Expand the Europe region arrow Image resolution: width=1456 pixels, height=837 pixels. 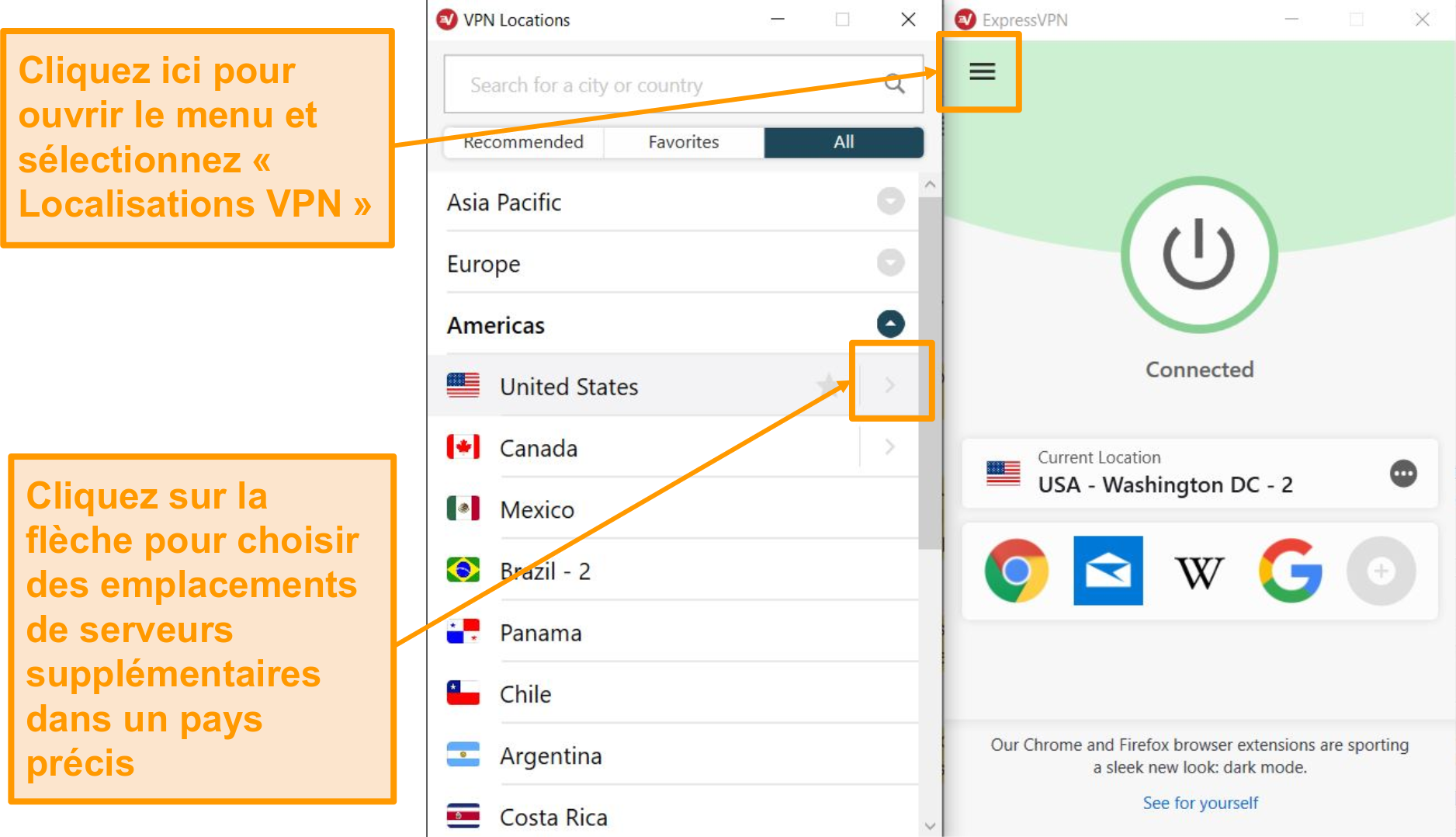(x=890, y=262)
